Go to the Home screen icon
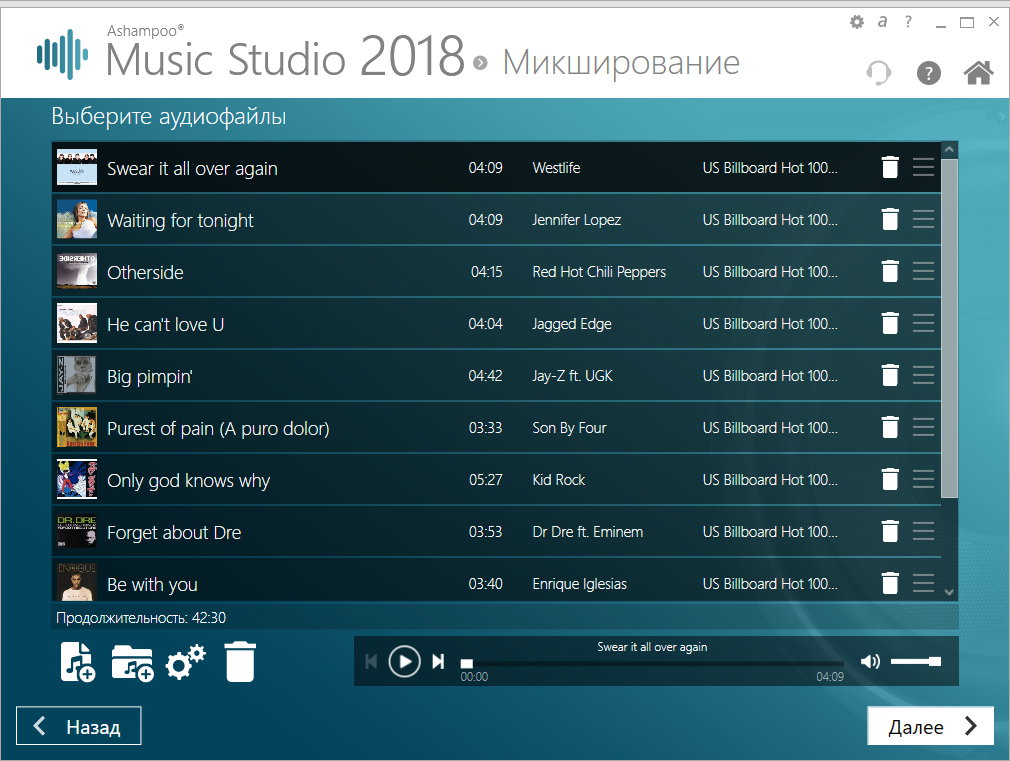Viewport: 1010px width, 761px height. tap(977, 73)
